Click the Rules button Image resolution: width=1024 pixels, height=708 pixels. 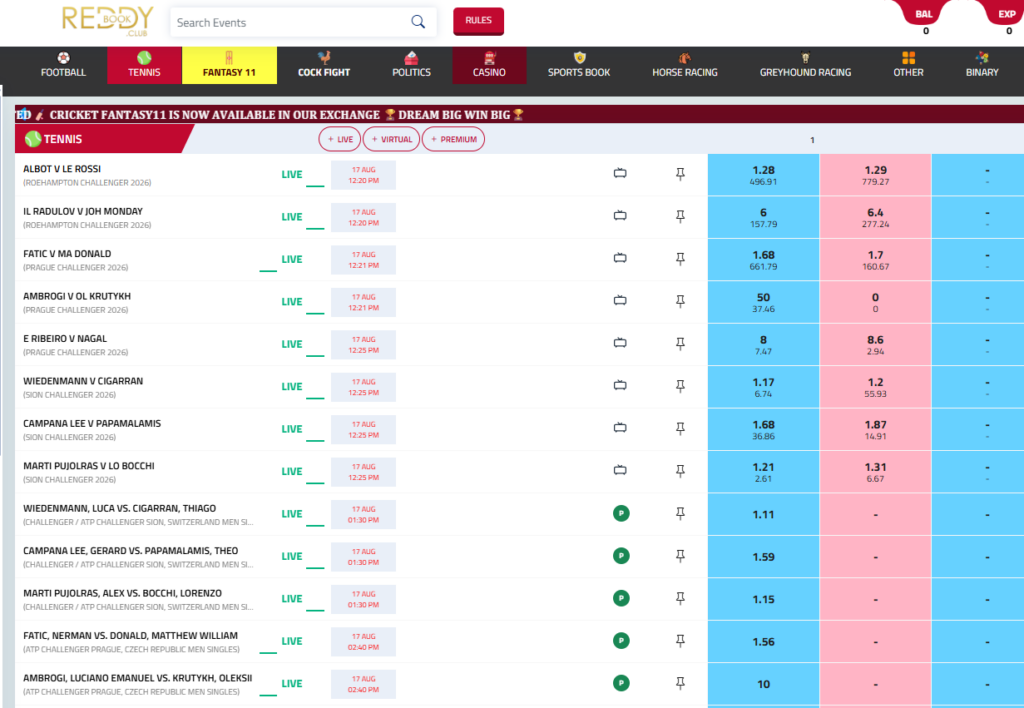click(x=478, y=21)
